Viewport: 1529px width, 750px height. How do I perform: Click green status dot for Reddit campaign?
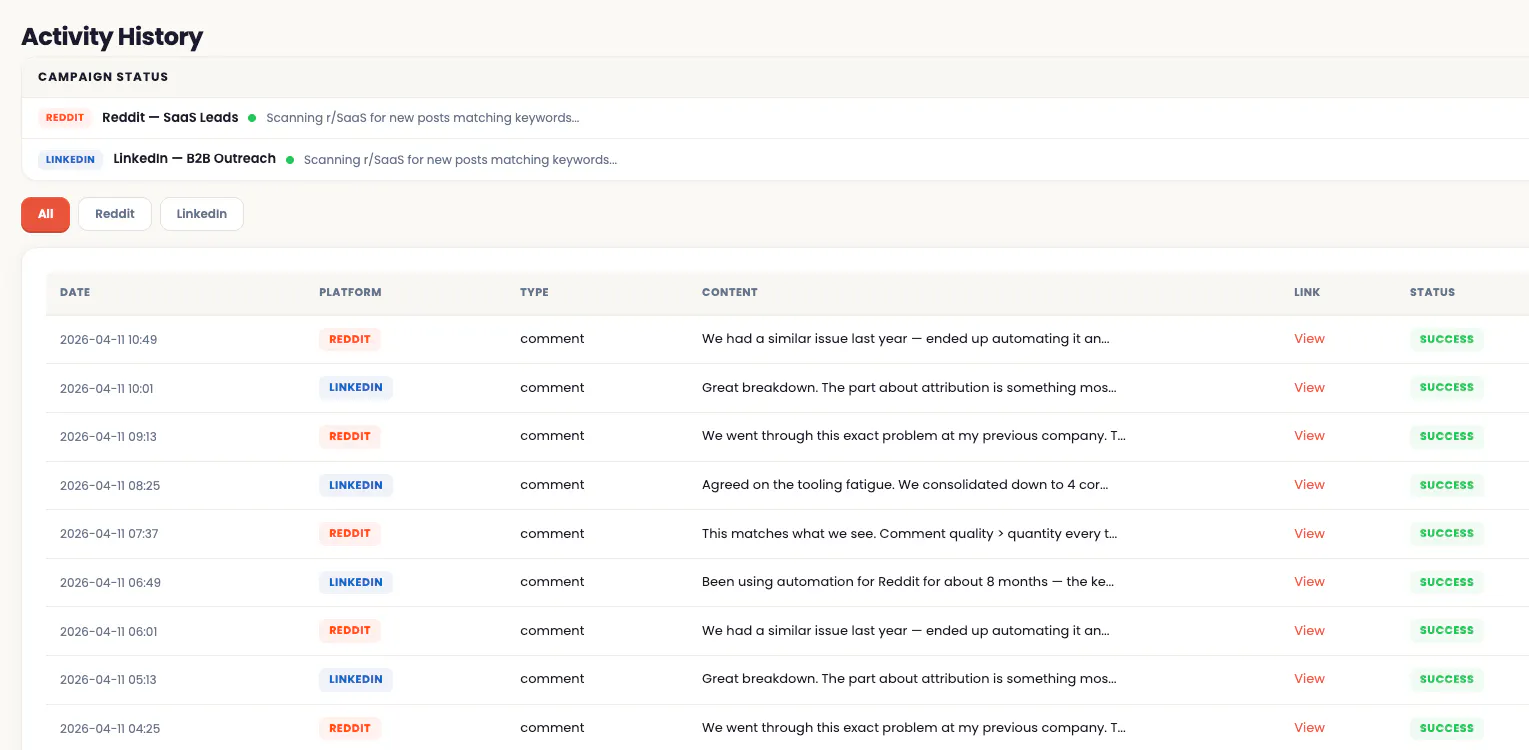[x=252, y=118]
